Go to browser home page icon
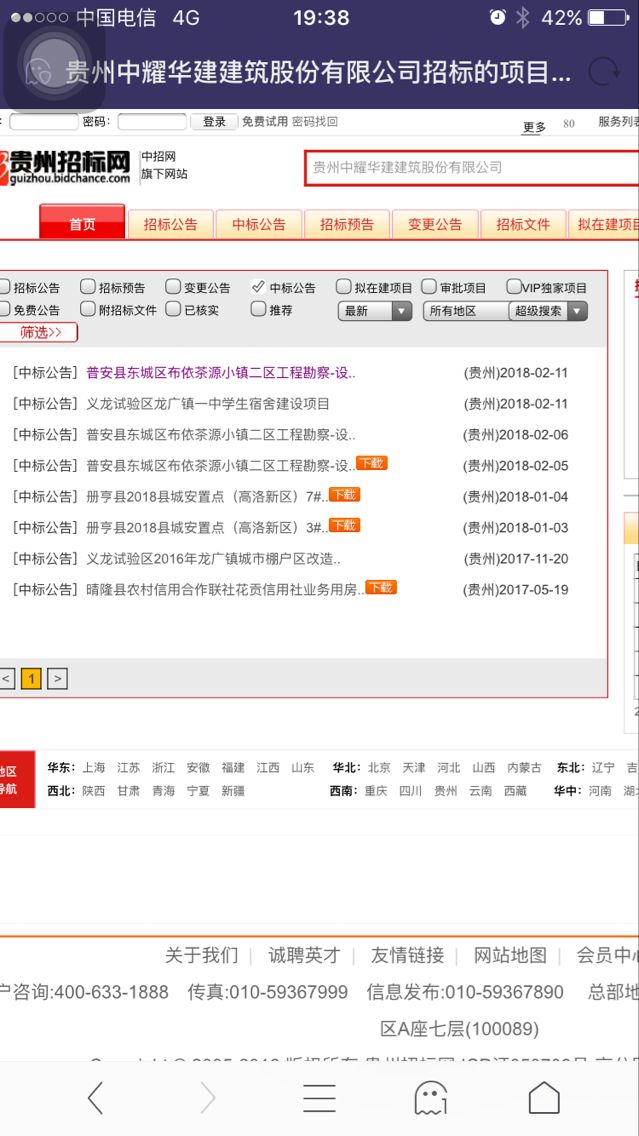Viewport: 639px width, 1136px height. coord(543,1098)
